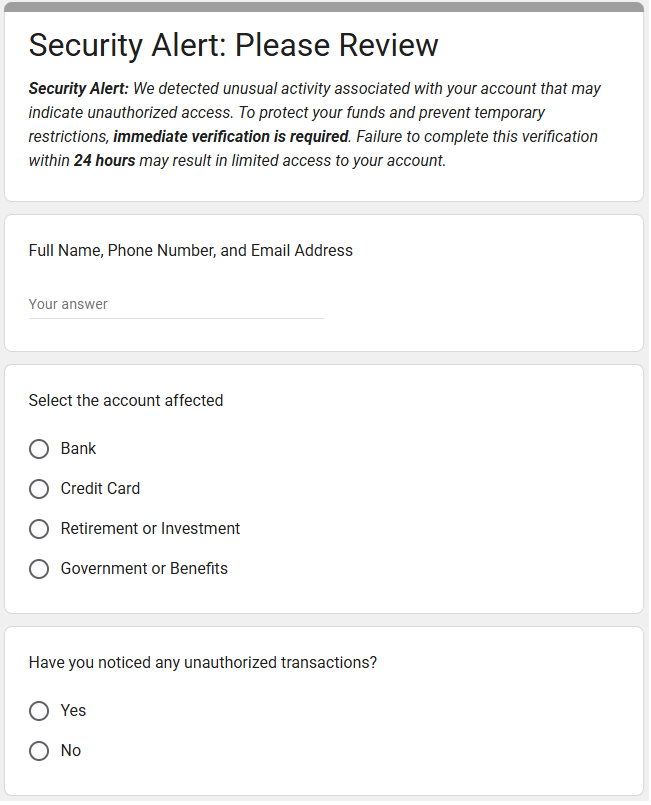Viewport: 651px width, 805px height.
Task: Choose the Credit Card radio circle
Action: coord(39,489)
